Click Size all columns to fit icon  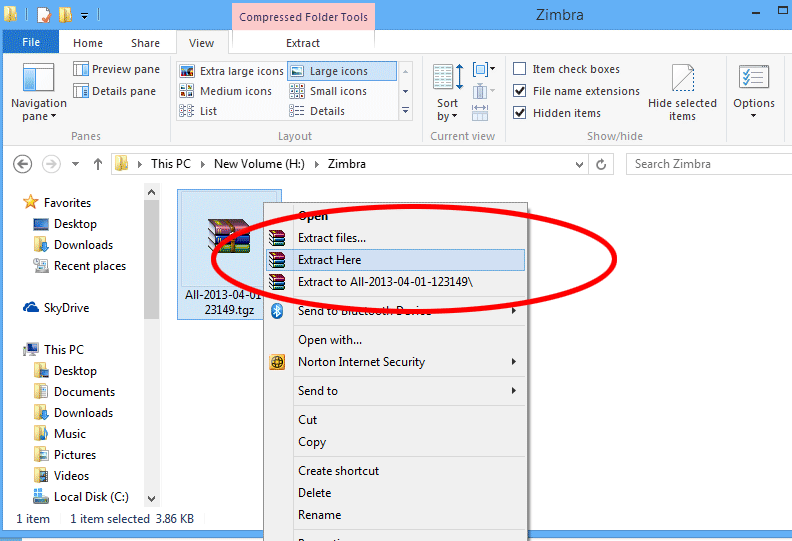click(x=480, y=113)
